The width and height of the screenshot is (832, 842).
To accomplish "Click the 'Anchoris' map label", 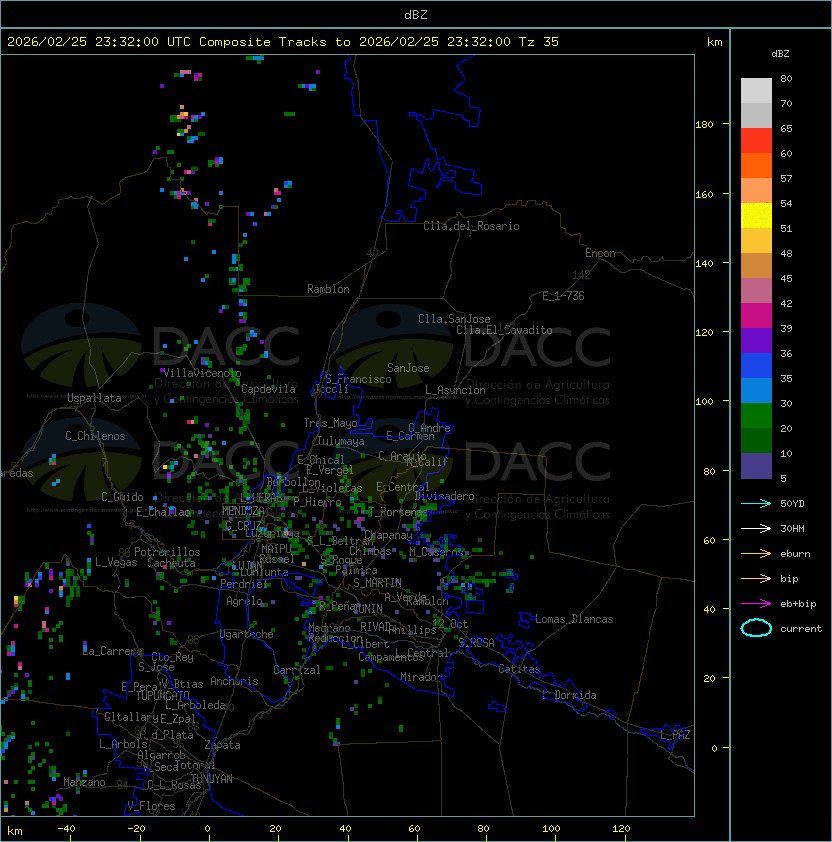I will (x=234, y=681).
